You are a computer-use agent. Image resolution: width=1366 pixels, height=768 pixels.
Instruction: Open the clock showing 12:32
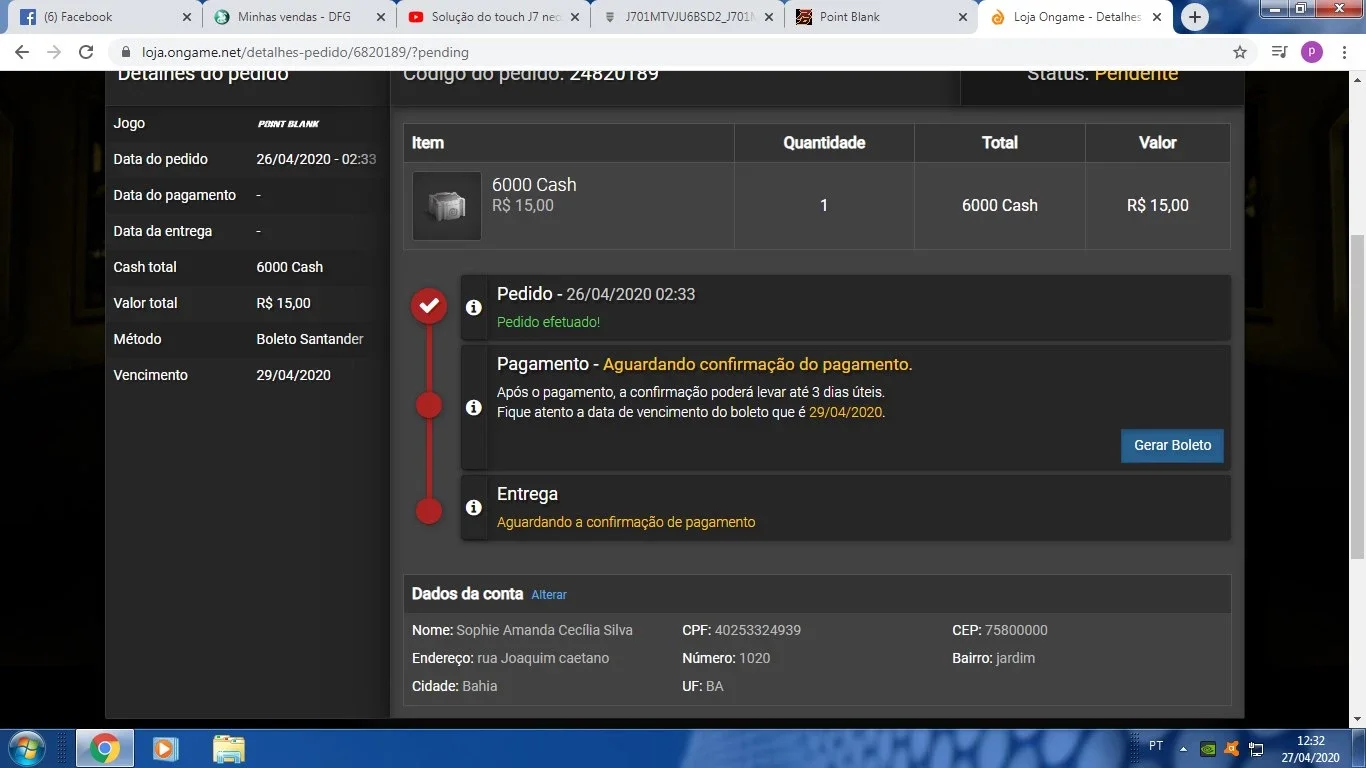[1310, 748]
